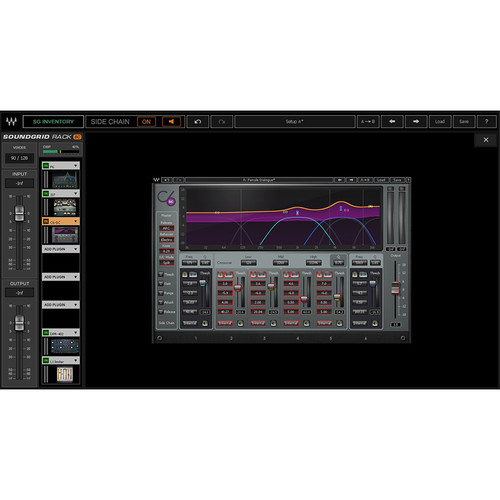Open the first rack slot plugin dropdown arrow
The height and width of the screenshot is (500, 500).
coord(76,166)
